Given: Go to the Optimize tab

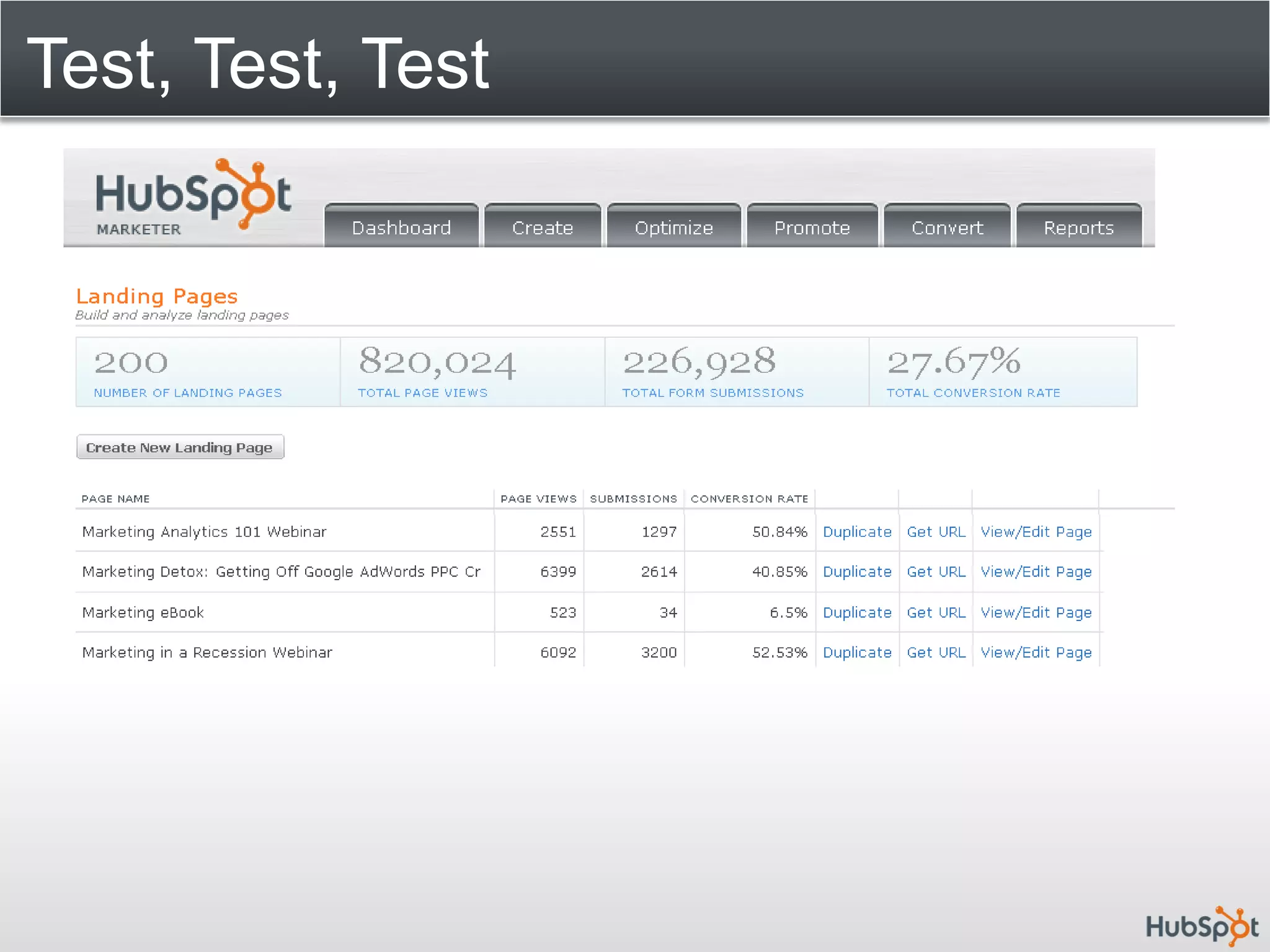Looking at the screenshot, I should pyautogui.click(x=674, y=227).
